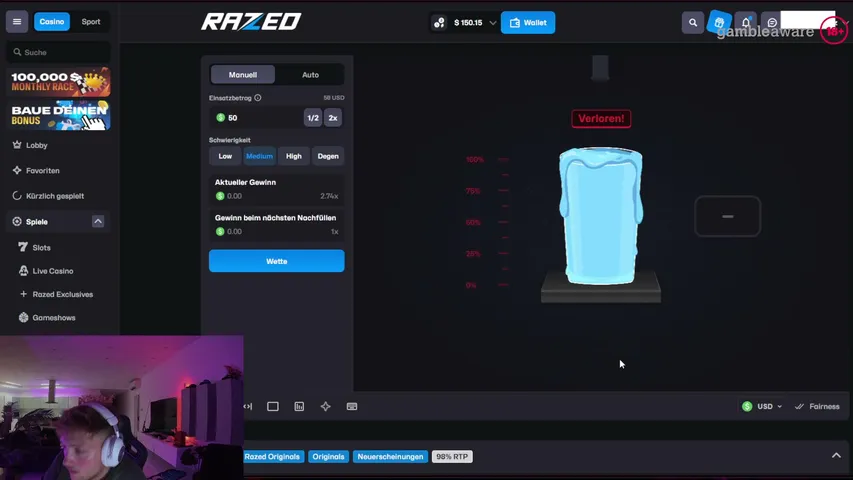
Task: Click the Razed Originals tag
Action: [272, 457]
